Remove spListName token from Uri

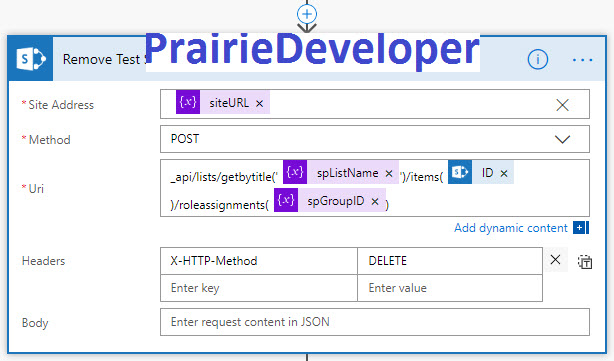pyautogui.click(x=389, y=173)
